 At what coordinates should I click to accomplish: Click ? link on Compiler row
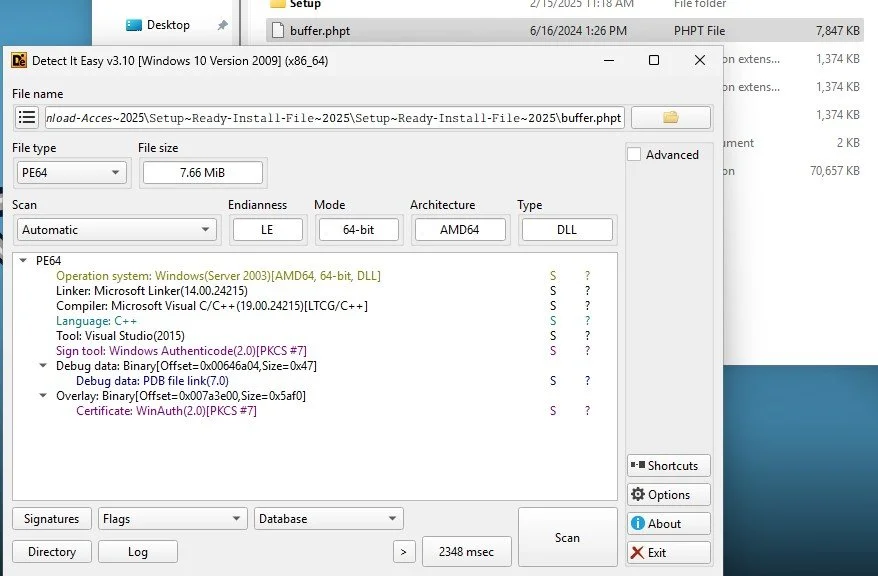point(587,306)
